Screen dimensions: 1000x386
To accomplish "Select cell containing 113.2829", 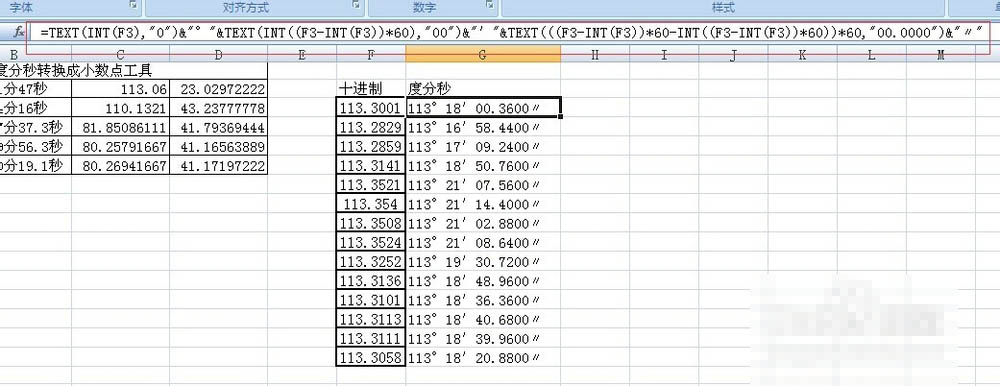I will [371, 127].
